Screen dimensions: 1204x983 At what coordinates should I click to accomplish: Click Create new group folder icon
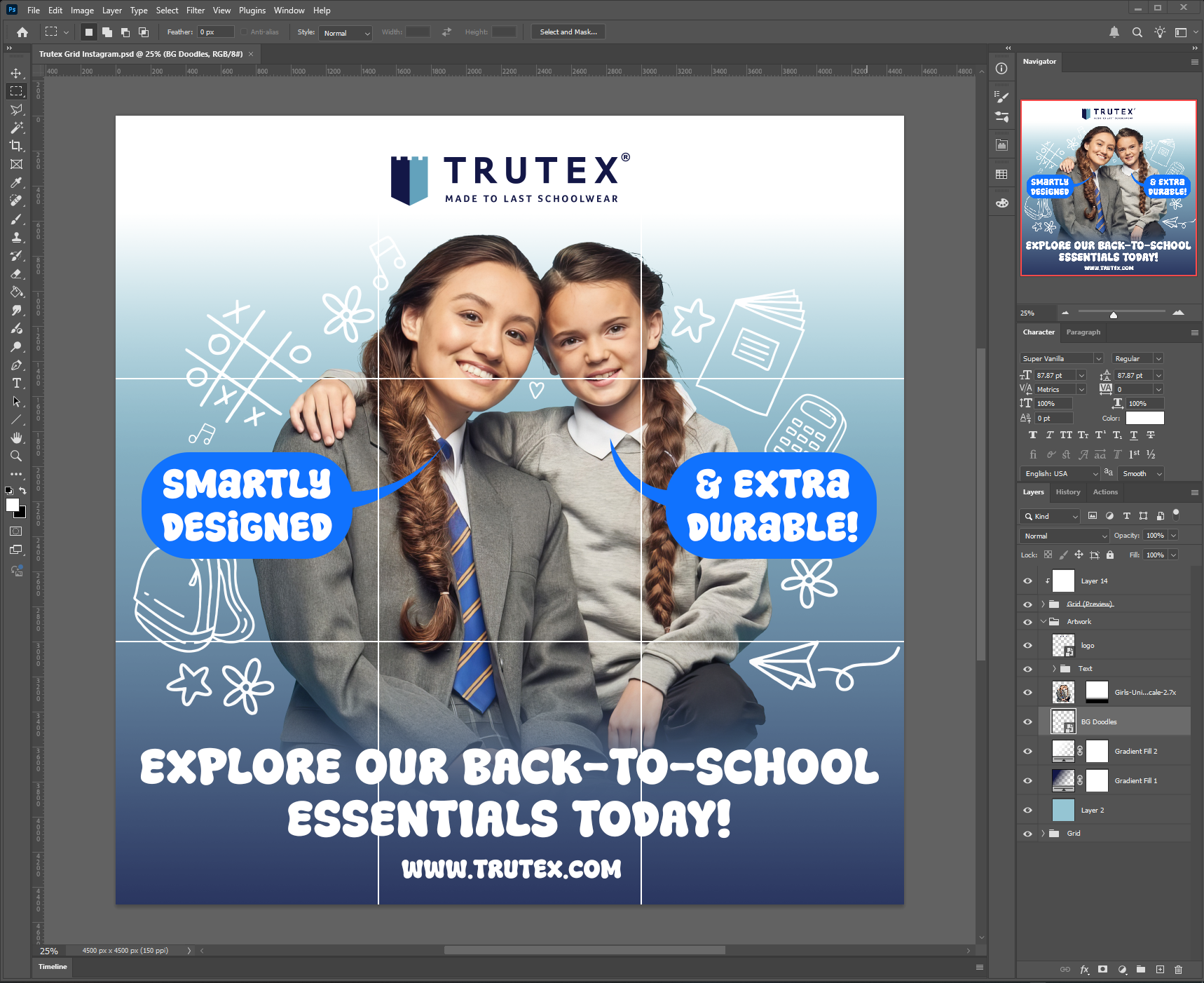click(x=1141, y=969)
